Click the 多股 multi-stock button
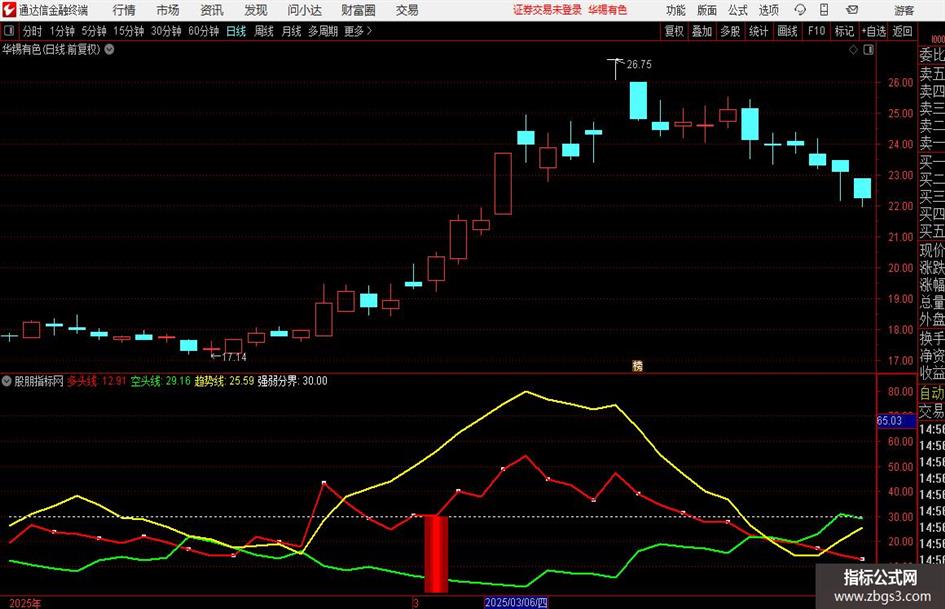Image resolution: width=945 pixels, height=609 pixels. coord(730,31)
